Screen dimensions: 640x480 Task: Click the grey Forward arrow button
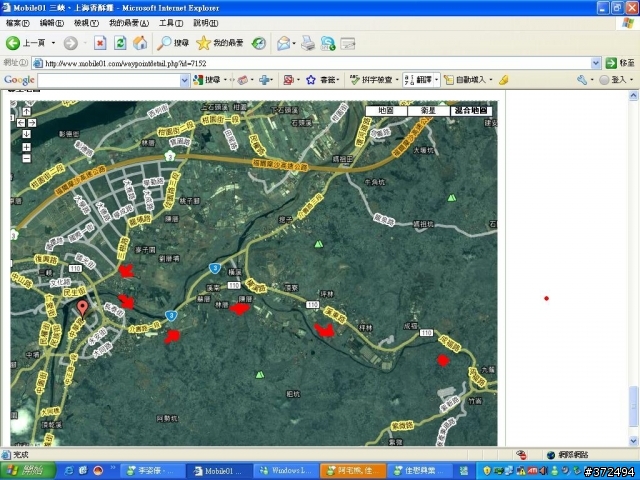pyautogui.click(x=70, y=43)
